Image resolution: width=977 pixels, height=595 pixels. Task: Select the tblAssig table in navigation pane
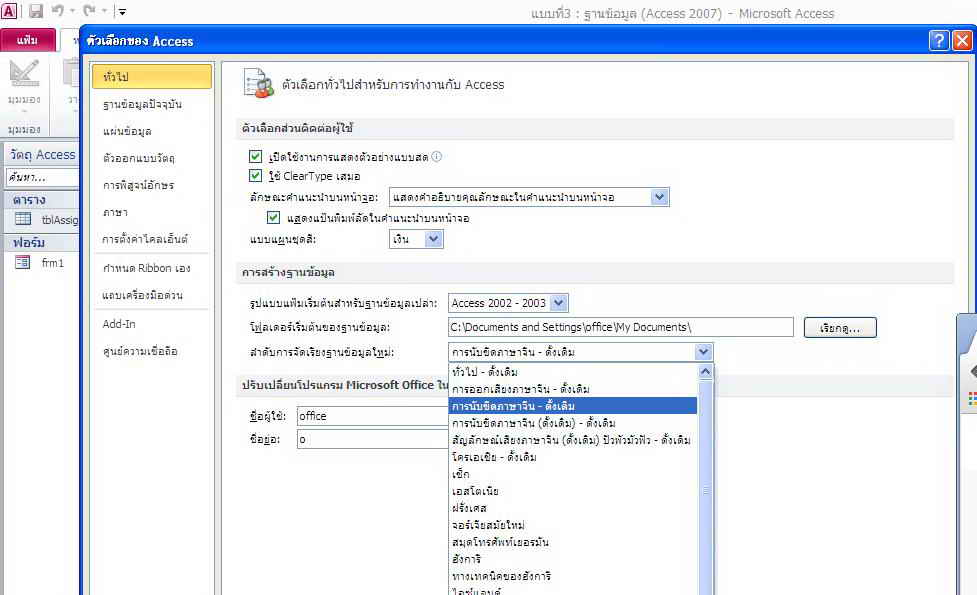[60, 220]
